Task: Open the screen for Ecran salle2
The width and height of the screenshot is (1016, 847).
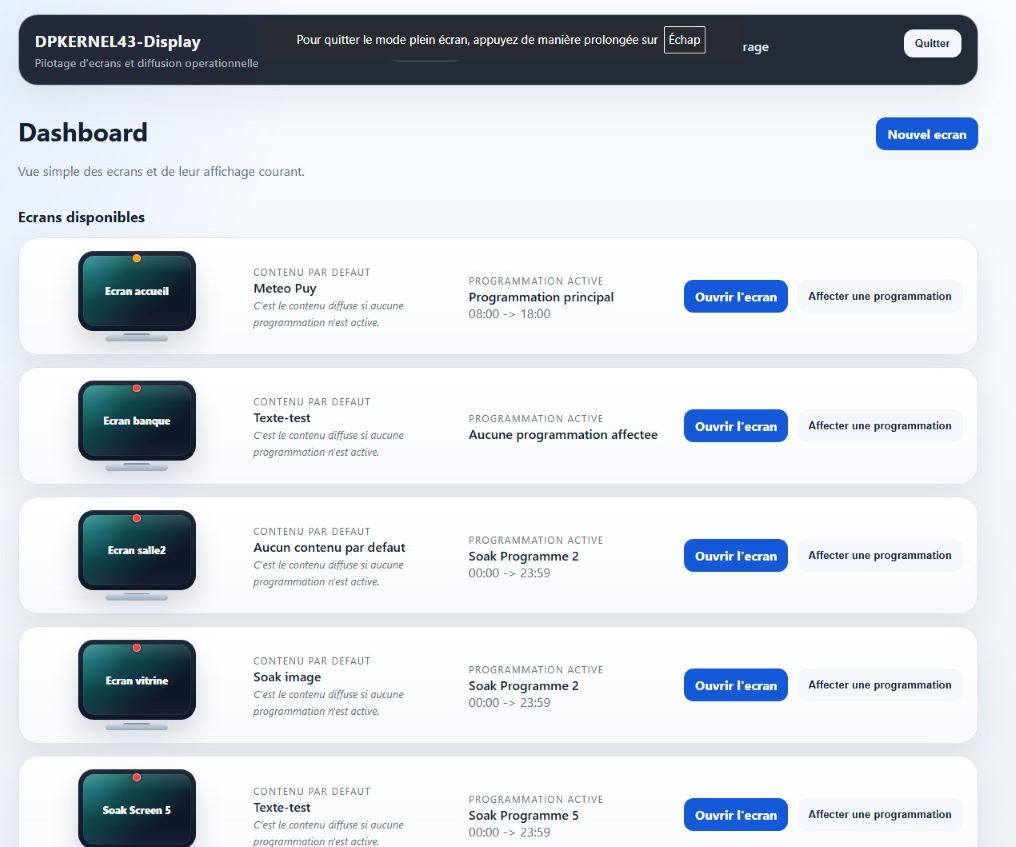Action: pyautogui.click(x=736, y=556)
